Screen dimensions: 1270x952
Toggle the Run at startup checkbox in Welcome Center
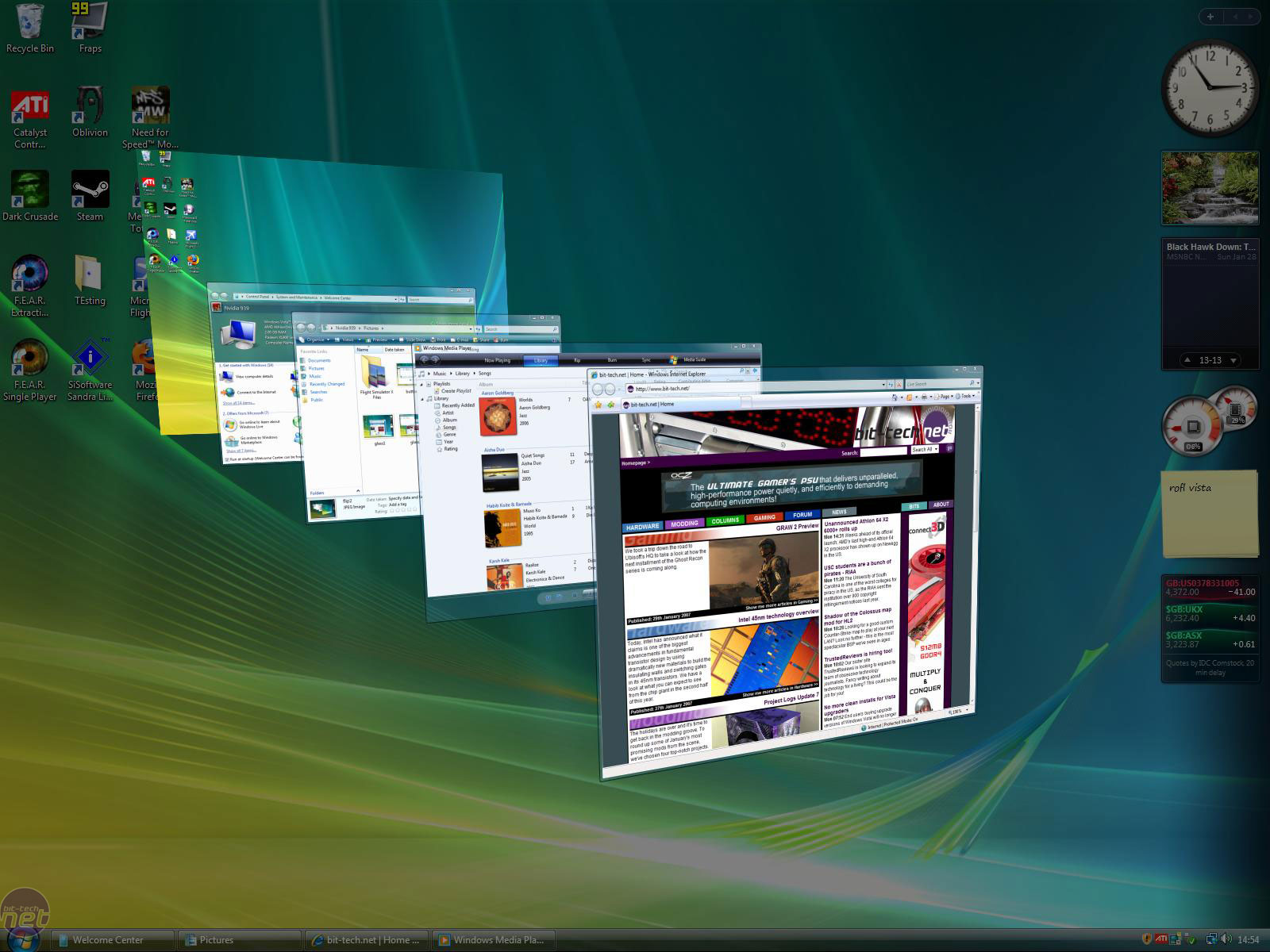pos(227,459)
